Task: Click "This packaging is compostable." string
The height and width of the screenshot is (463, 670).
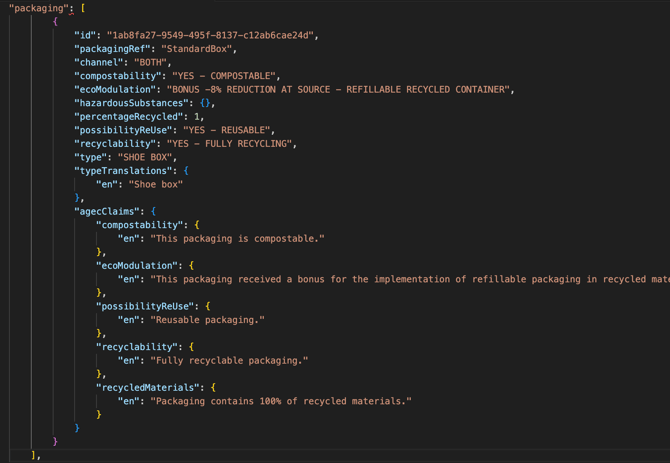Action: coord(237,239)
